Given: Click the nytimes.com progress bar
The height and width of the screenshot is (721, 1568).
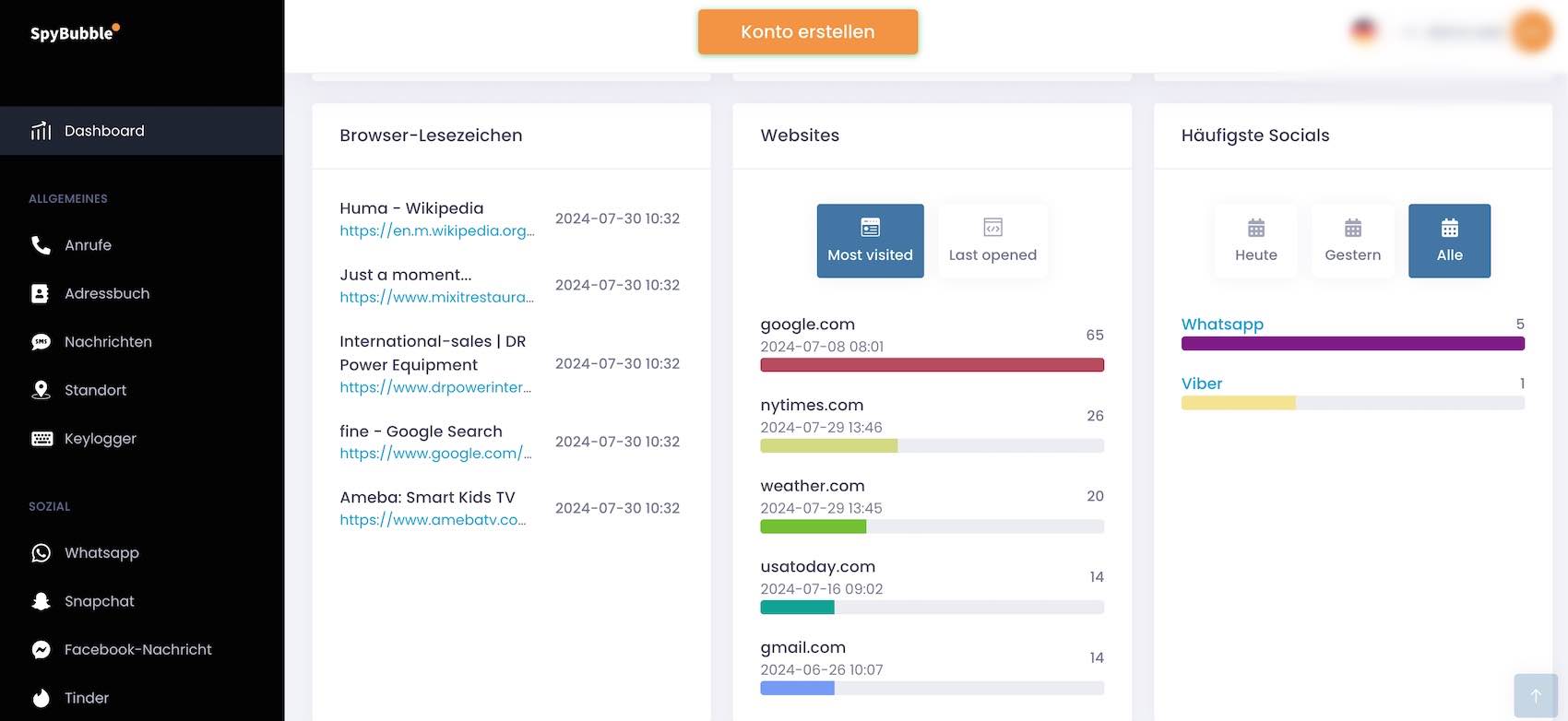Looking at the screenshot, I should [x=932, y=446].
